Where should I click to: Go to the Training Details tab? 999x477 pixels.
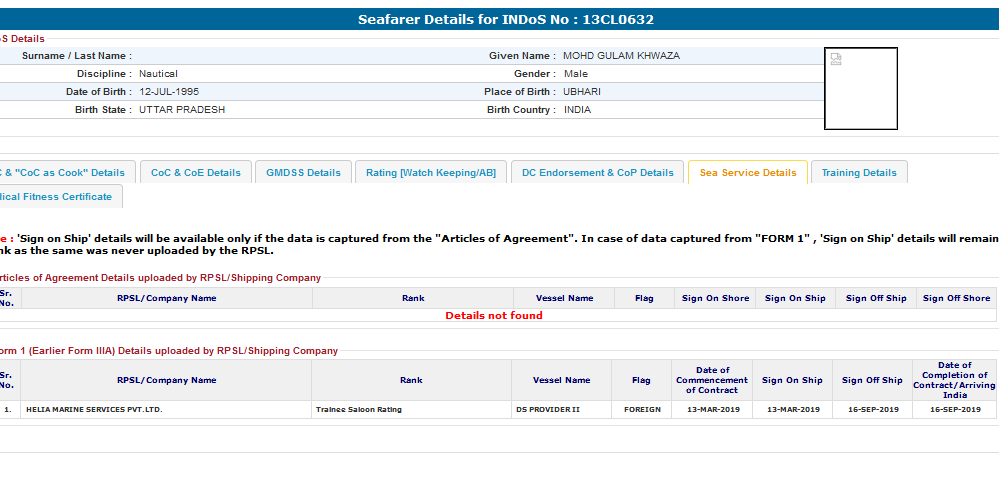858,172
